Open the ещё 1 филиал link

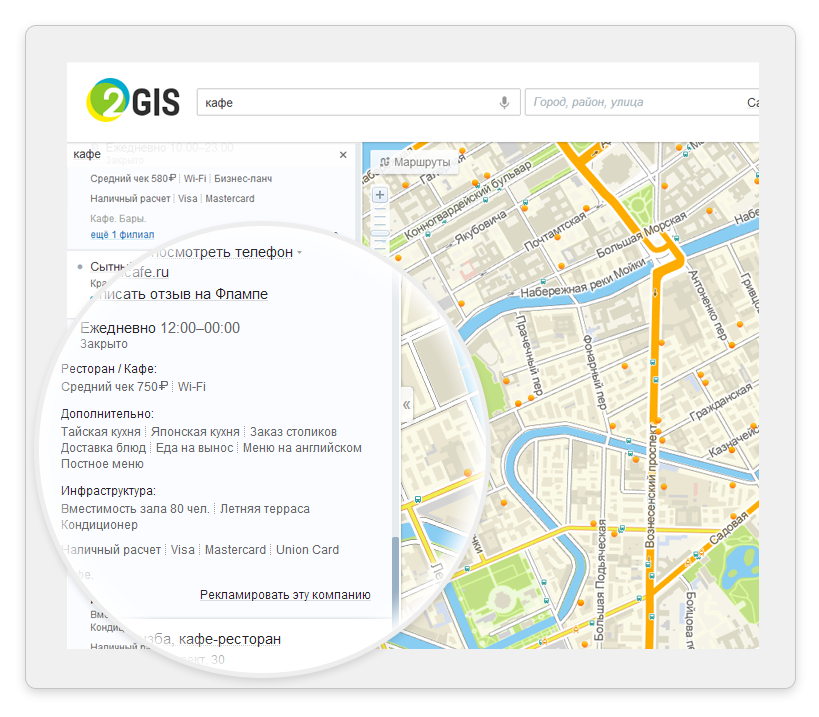(122, 234)
